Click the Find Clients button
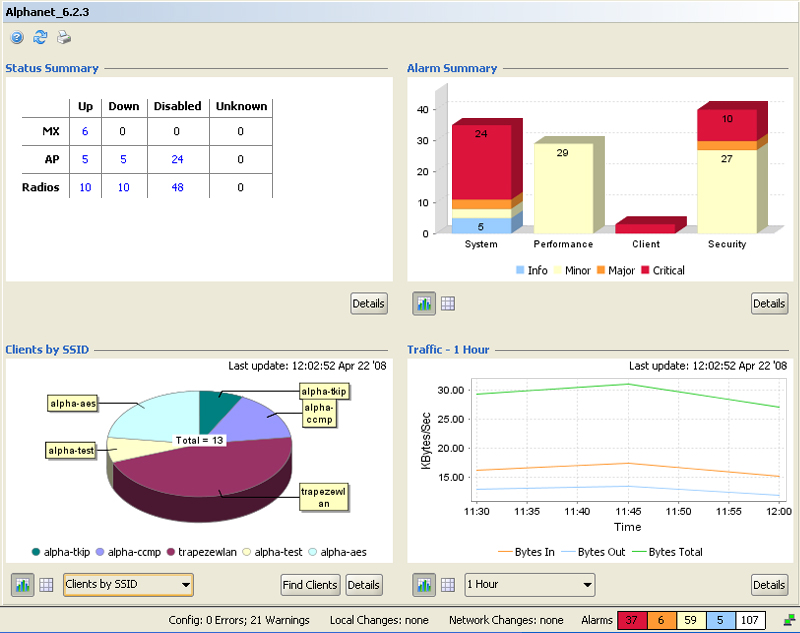 click(310, 585)
